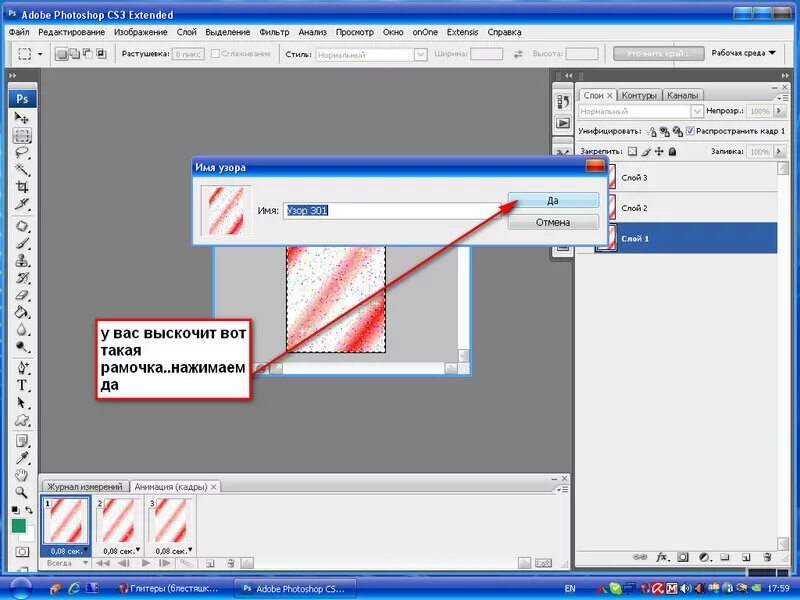Switch to 'Журнал измерений' tab

(85, 487)
